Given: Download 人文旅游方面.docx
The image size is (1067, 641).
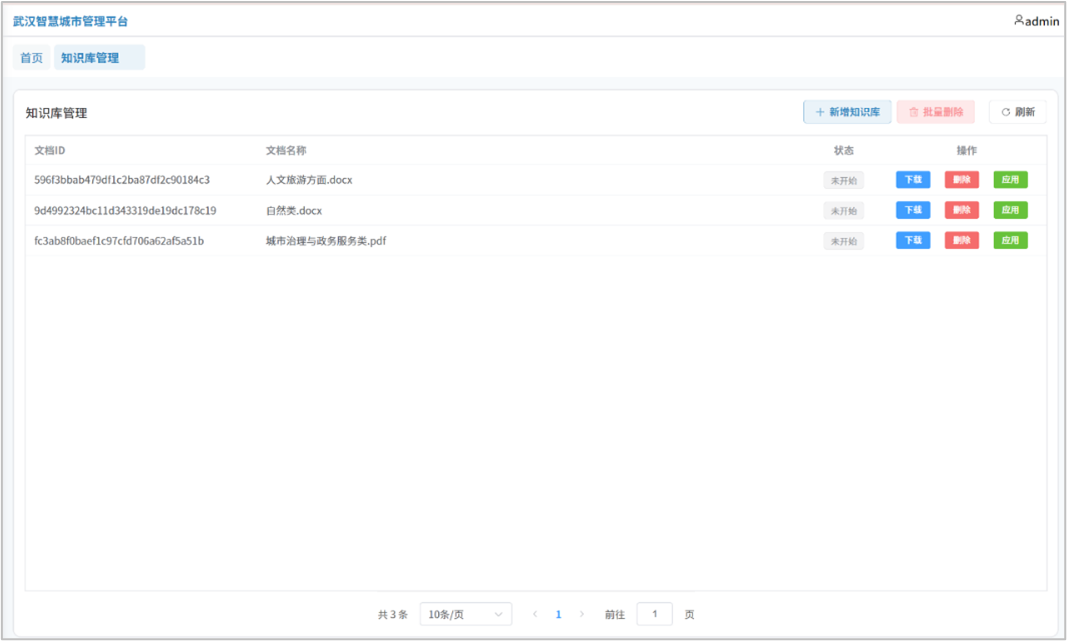Looking at the screenshot, I should point(912,180).
